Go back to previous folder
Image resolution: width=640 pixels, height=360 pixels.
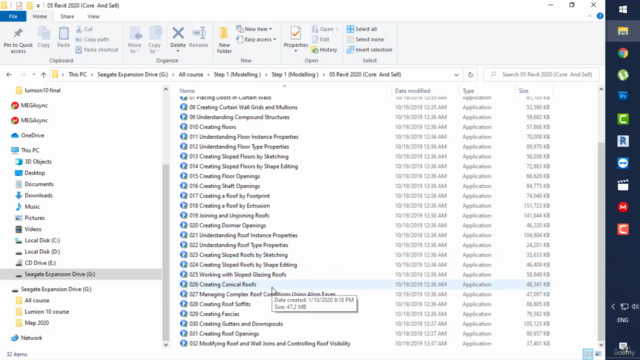[x=9, y=75]
